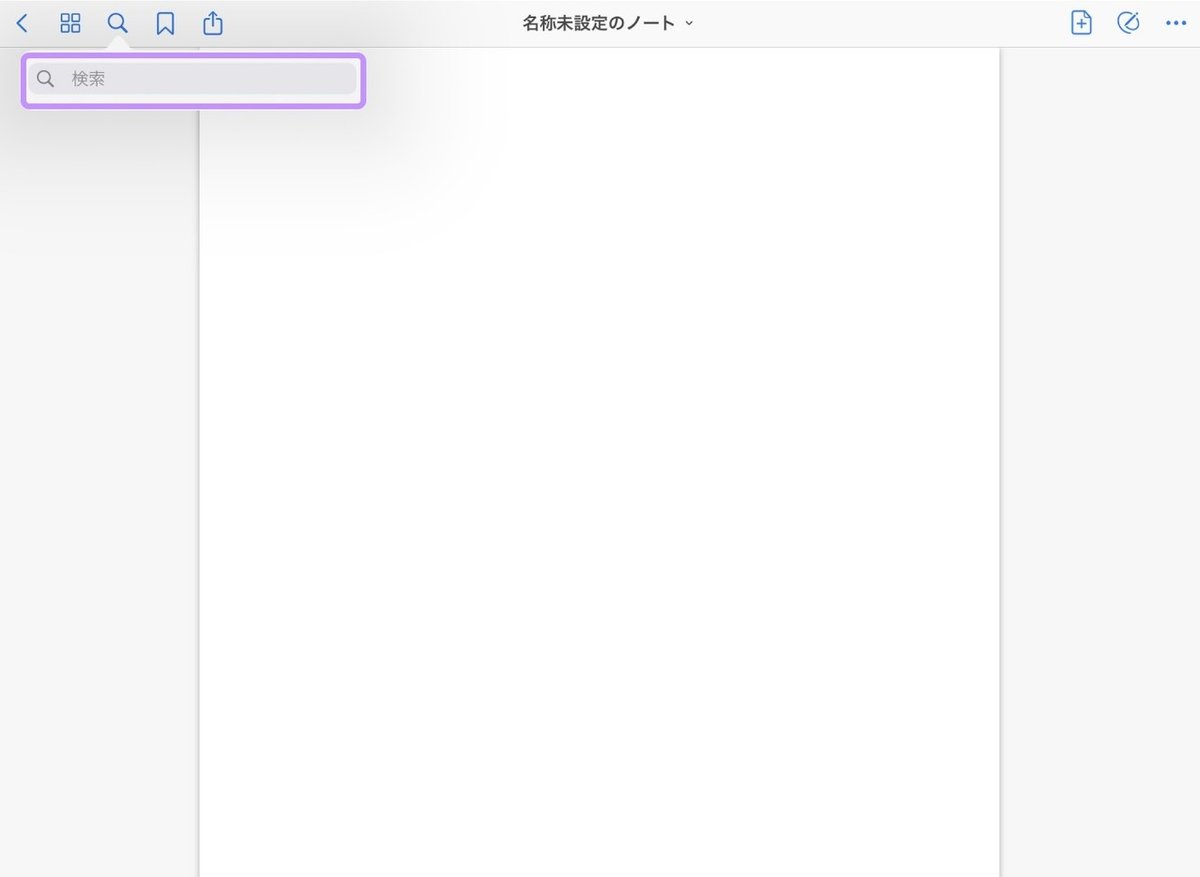Toggle the pen editing mode icon
Image resolution: width=1200 pixels, height=877 pixels.
(x=1128, y=23)
